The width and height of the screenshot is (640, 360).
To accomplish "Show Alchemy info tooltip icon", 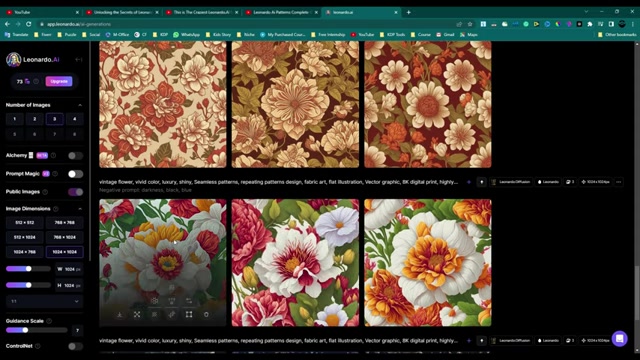I will [x=53, y=156].
